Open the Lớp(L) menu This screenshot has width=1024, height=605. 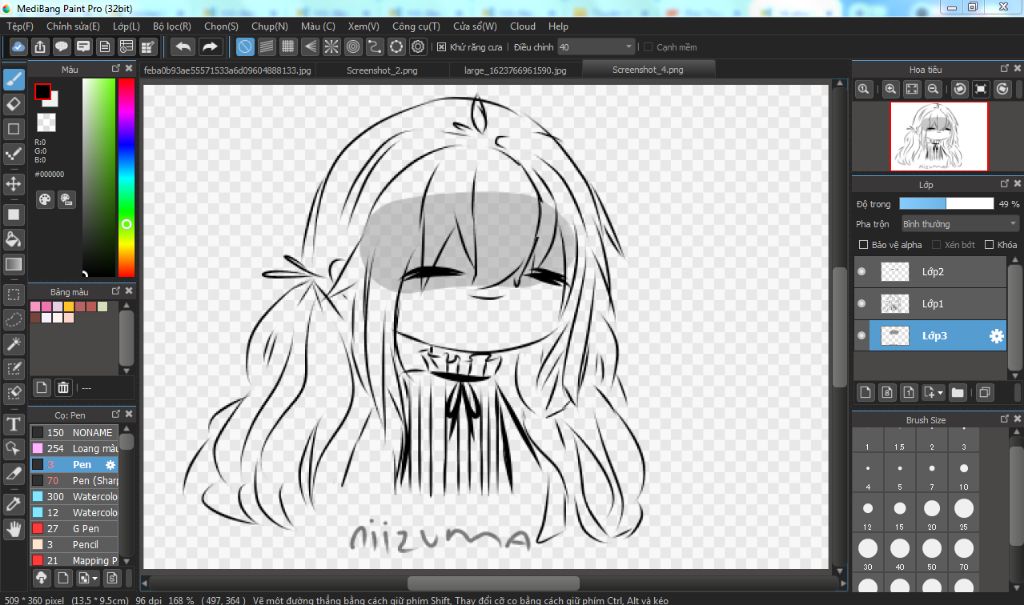[x=126, y=26]
